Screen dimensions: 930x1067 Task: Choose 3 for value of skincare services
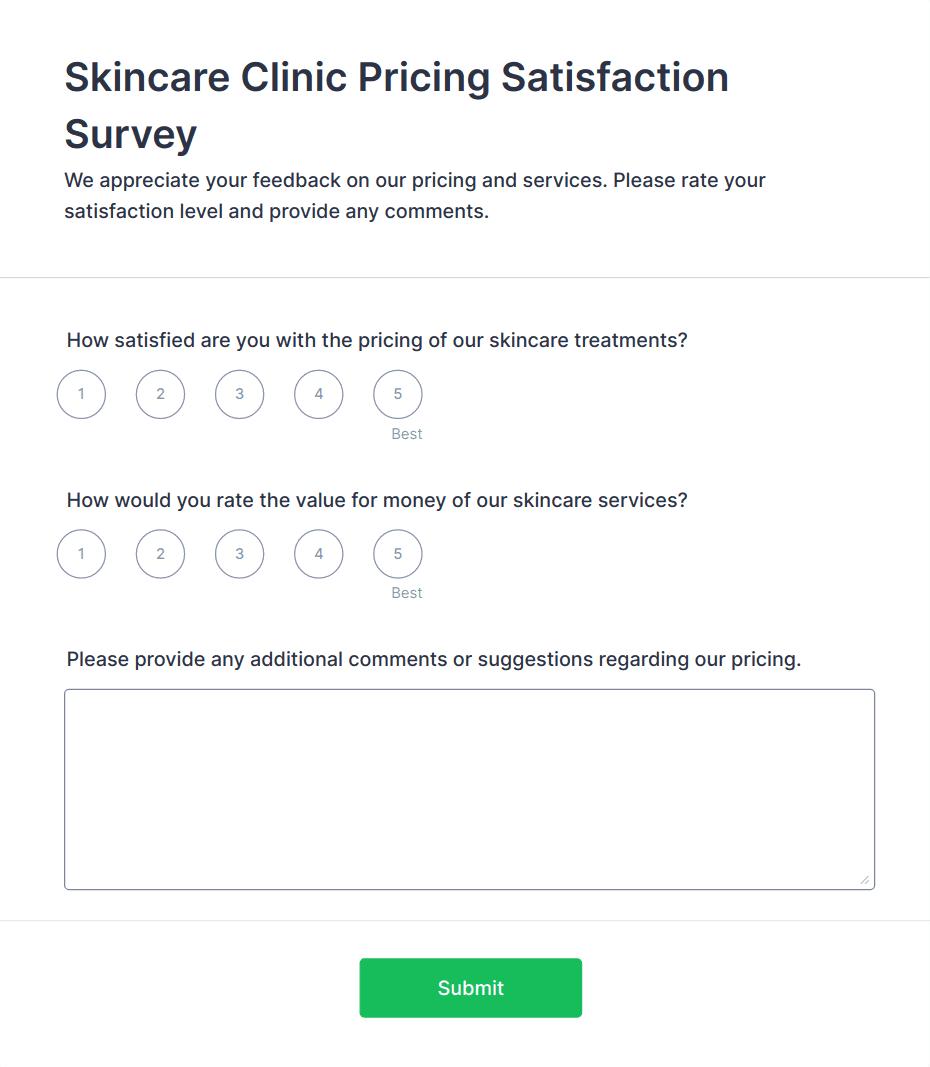[239, 553]
